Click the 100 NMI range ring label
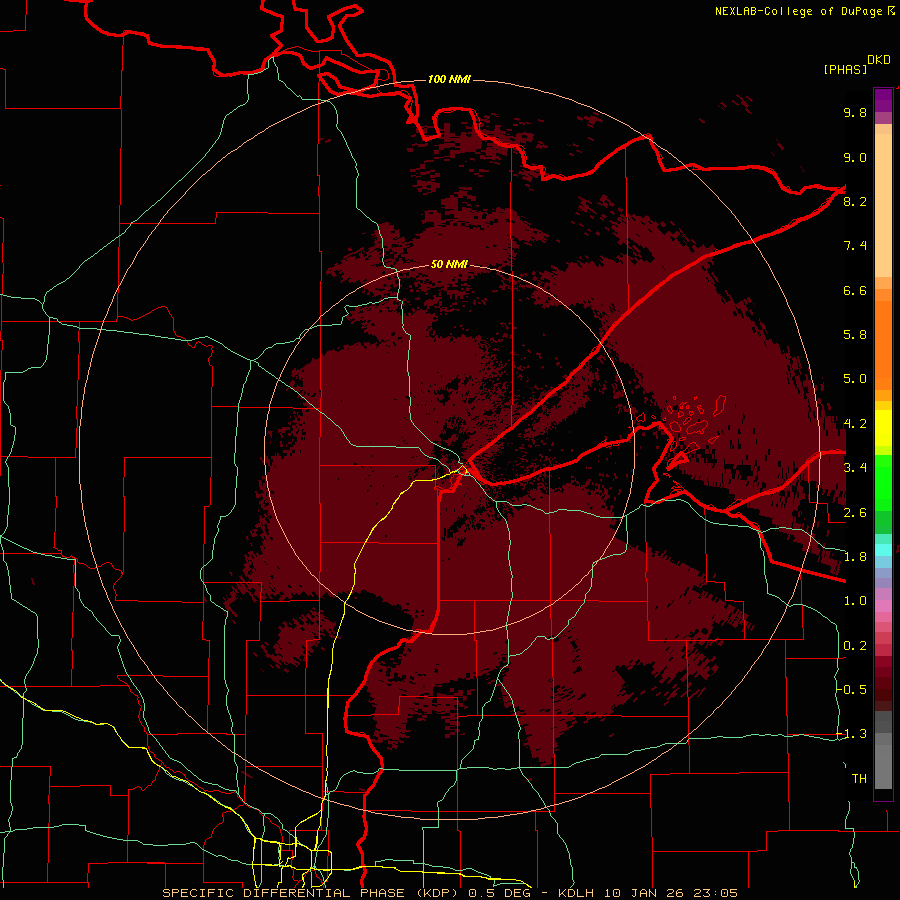This screenshot has width=900, height=900. [449, 79]
